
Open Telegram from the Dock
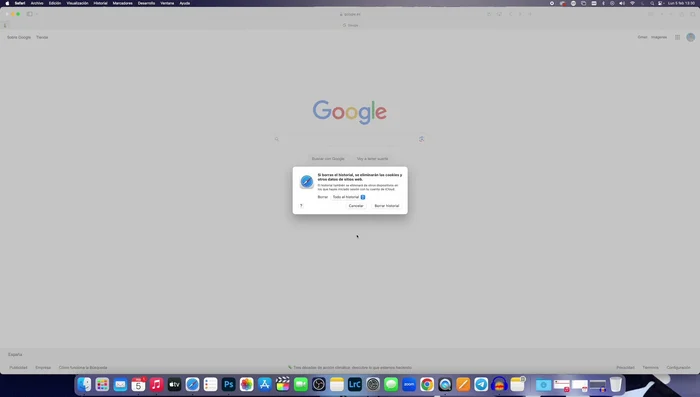pos(481,384)
